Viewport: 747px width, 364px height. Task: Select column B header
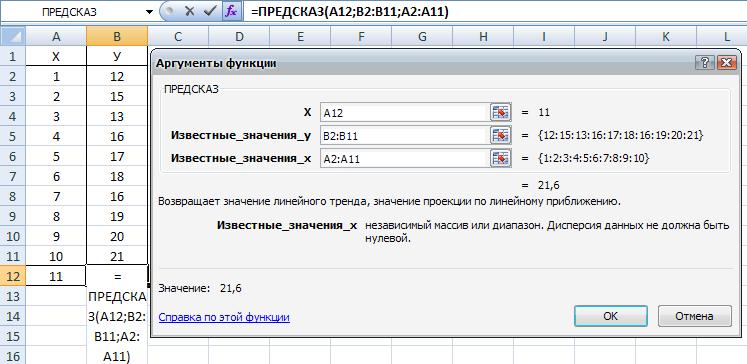click(x=117, y=36)
